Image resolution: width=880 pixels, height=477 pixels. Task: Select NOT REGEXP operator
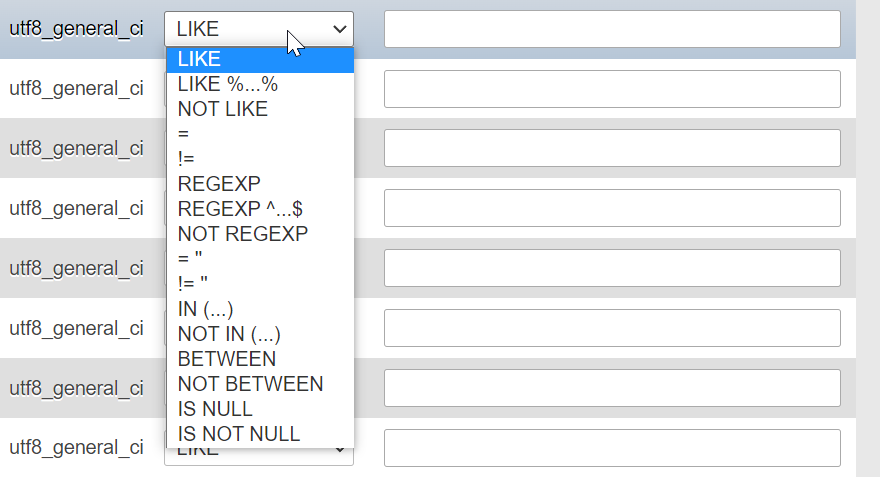pos(260,234)
